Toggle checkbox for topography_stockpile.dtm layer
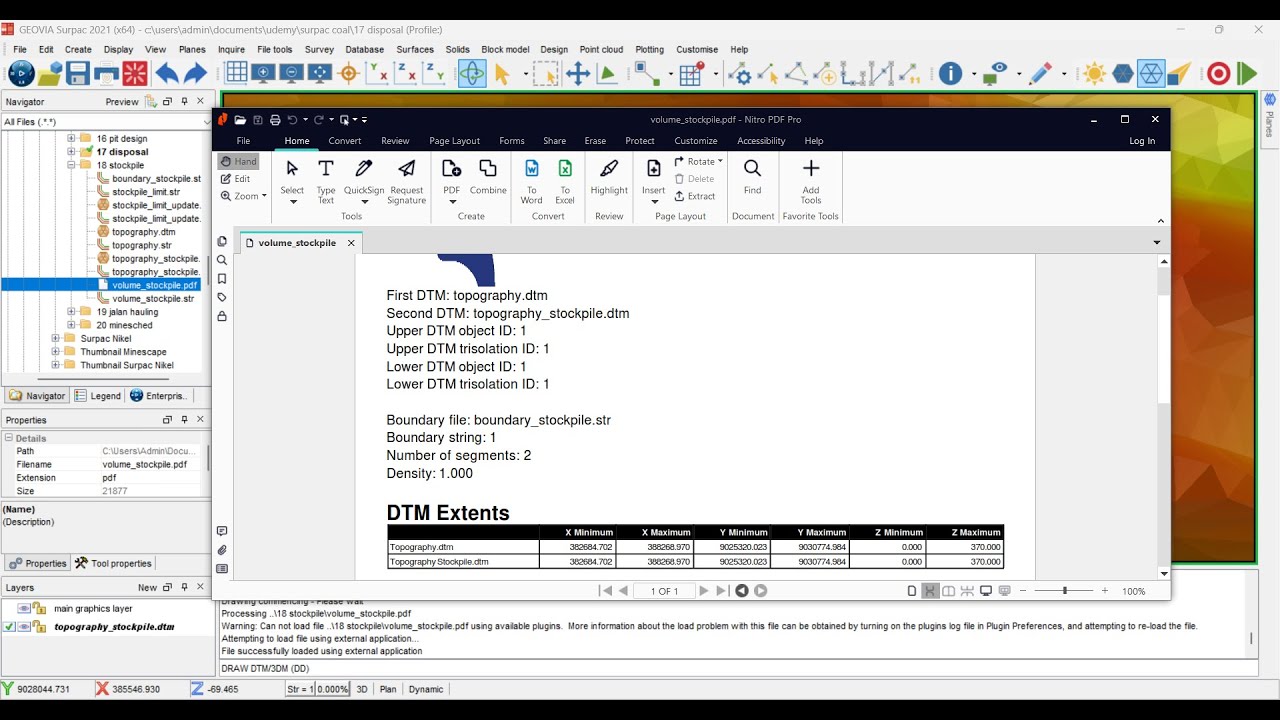 pos(9,627)
